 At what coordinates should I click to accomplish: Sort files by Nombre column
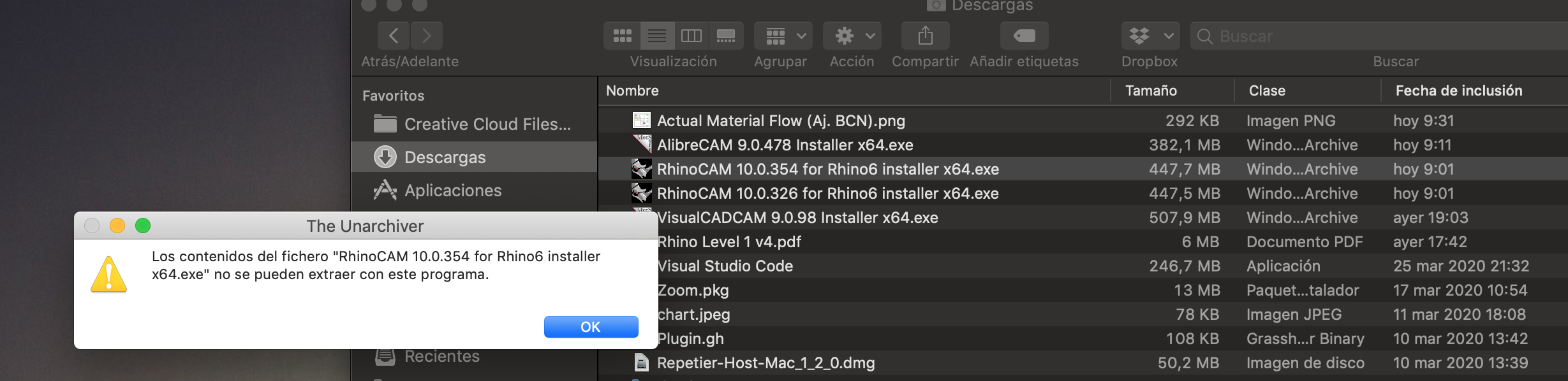tap(855, 90)
